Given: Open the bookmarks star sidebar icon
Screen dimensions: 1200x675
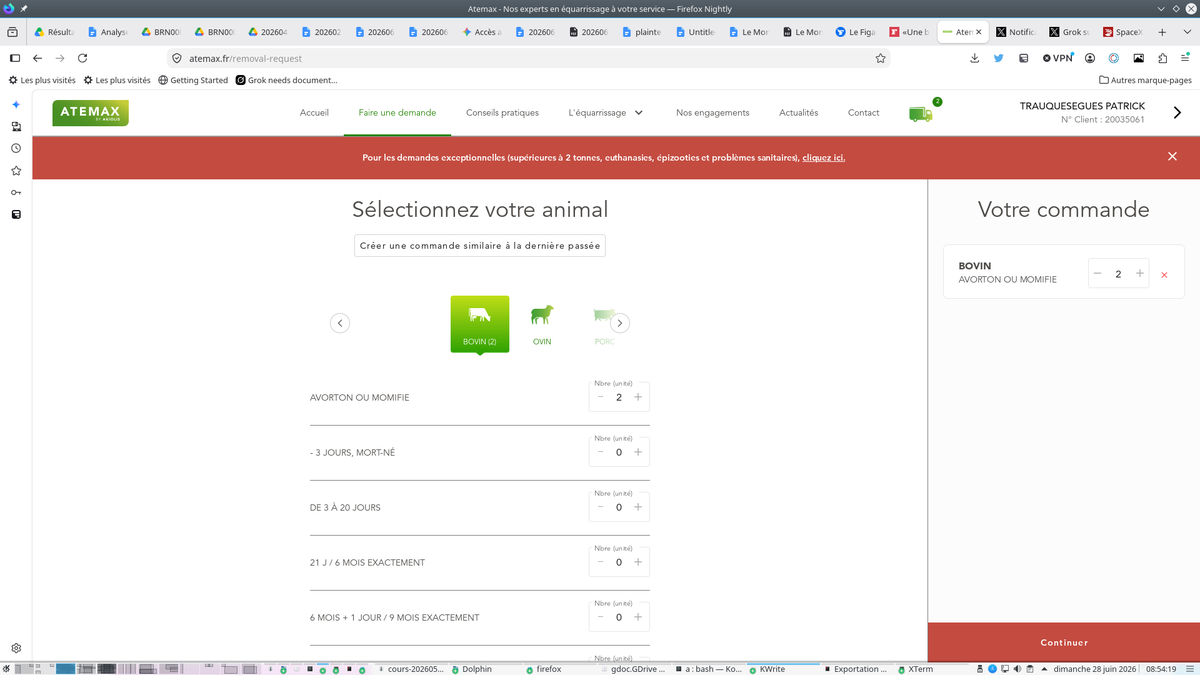Looking at the screenshot, I should (16, 170).
